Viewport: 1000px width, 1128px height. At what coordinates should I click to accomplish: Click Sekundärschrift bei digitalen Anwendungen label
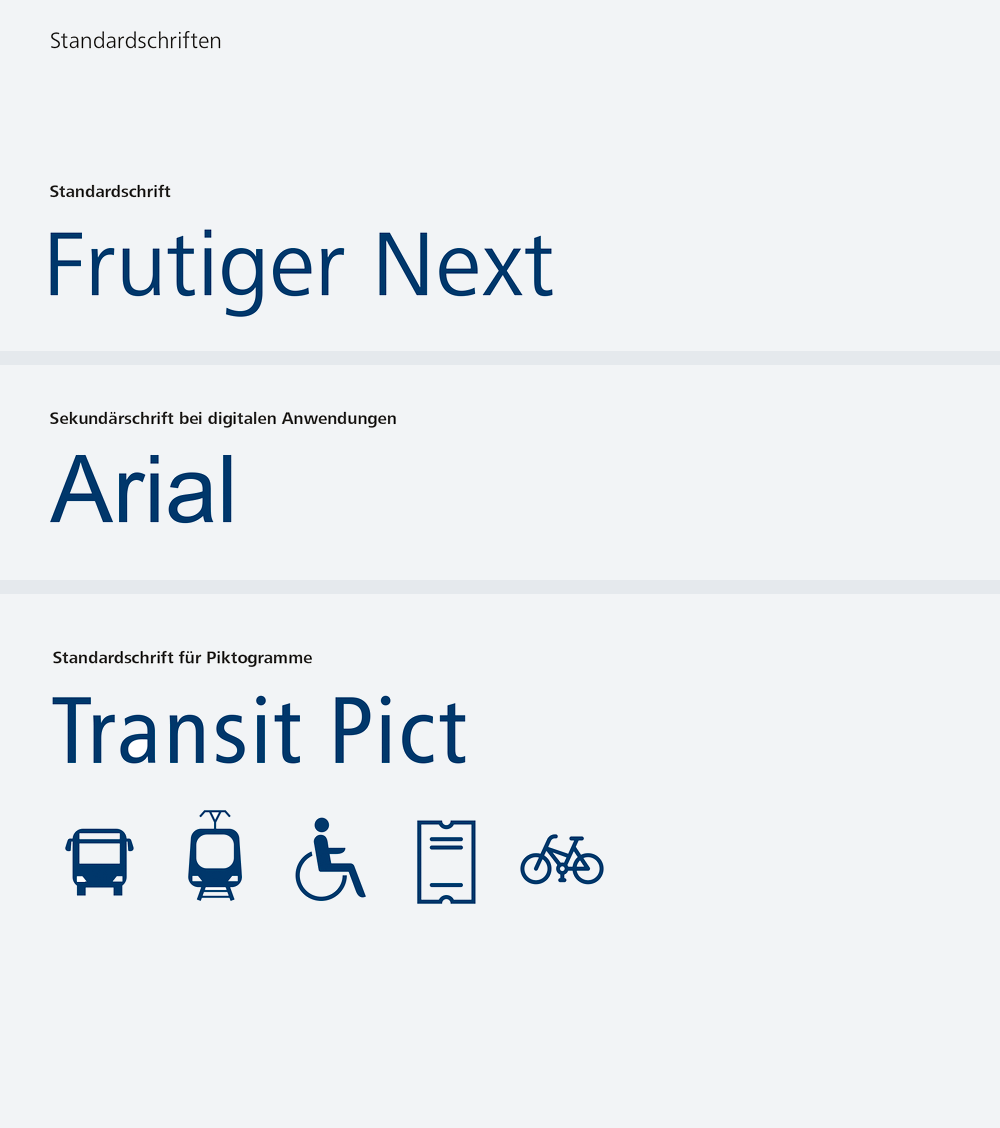(x=223, y=419)
